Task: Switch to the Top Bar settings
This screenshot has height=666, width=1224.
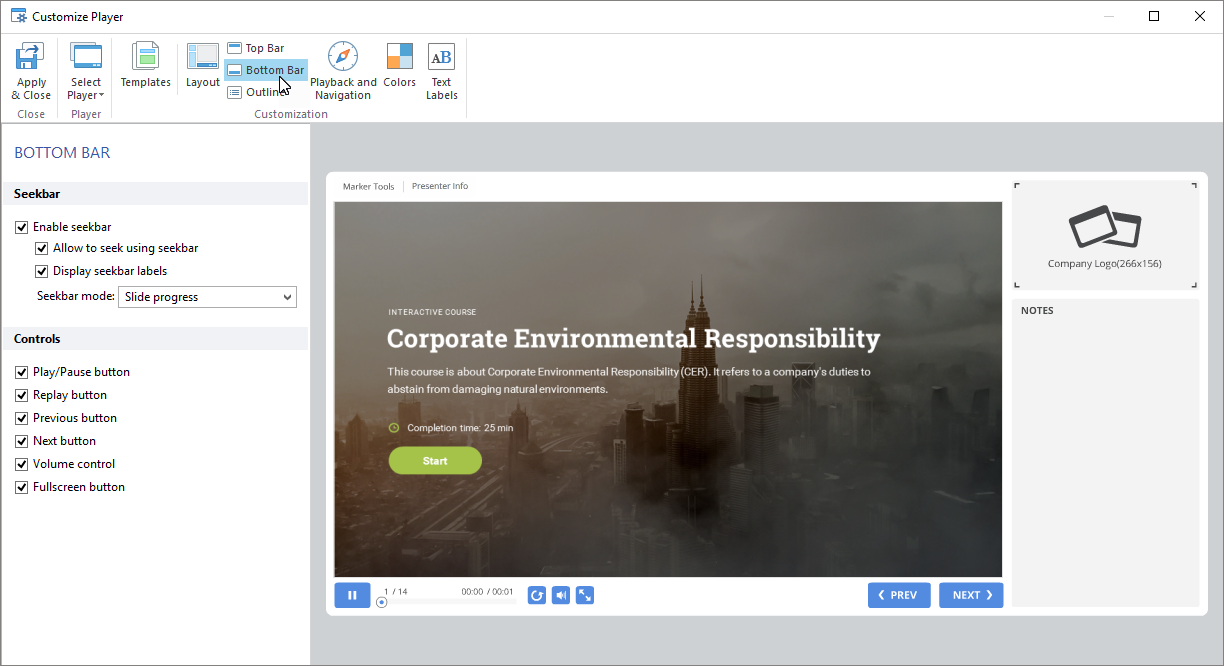Action: click(256, 48)
